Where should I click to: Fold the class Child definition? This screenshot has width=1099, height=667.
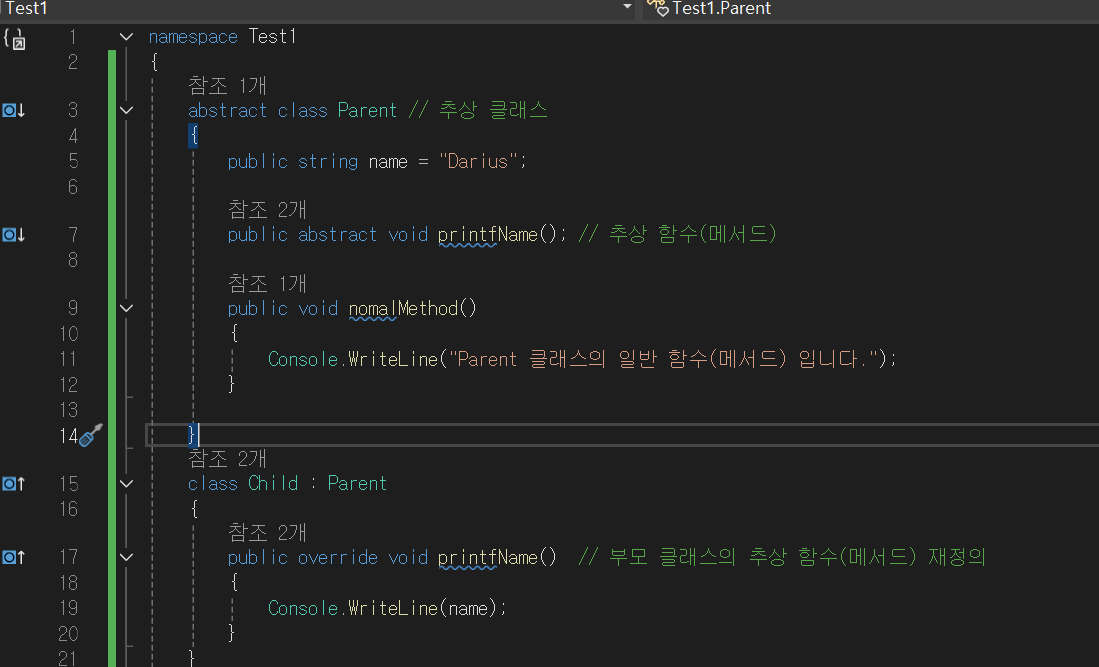tap(126, 484)
